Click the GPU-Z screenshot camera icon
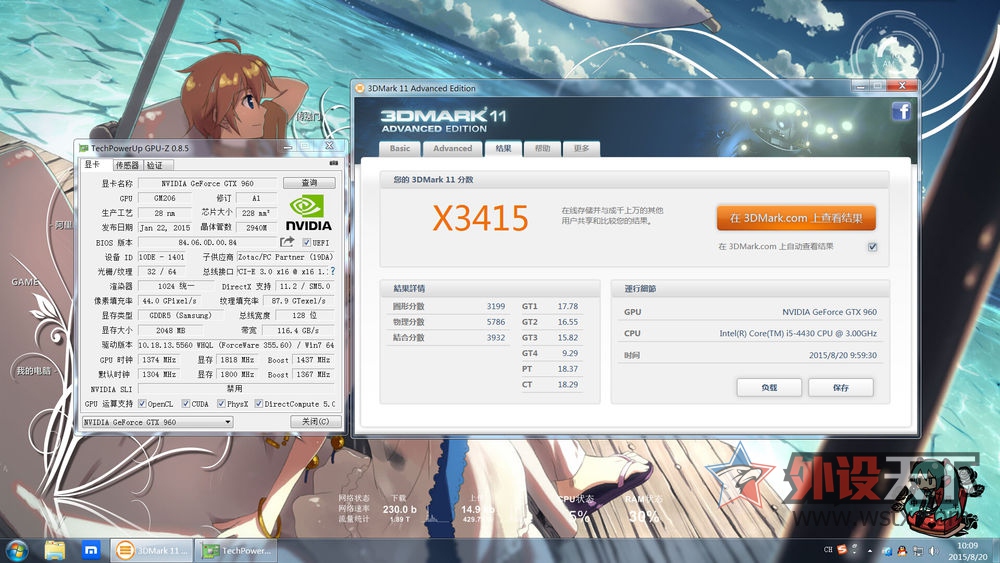 point(334,163)
